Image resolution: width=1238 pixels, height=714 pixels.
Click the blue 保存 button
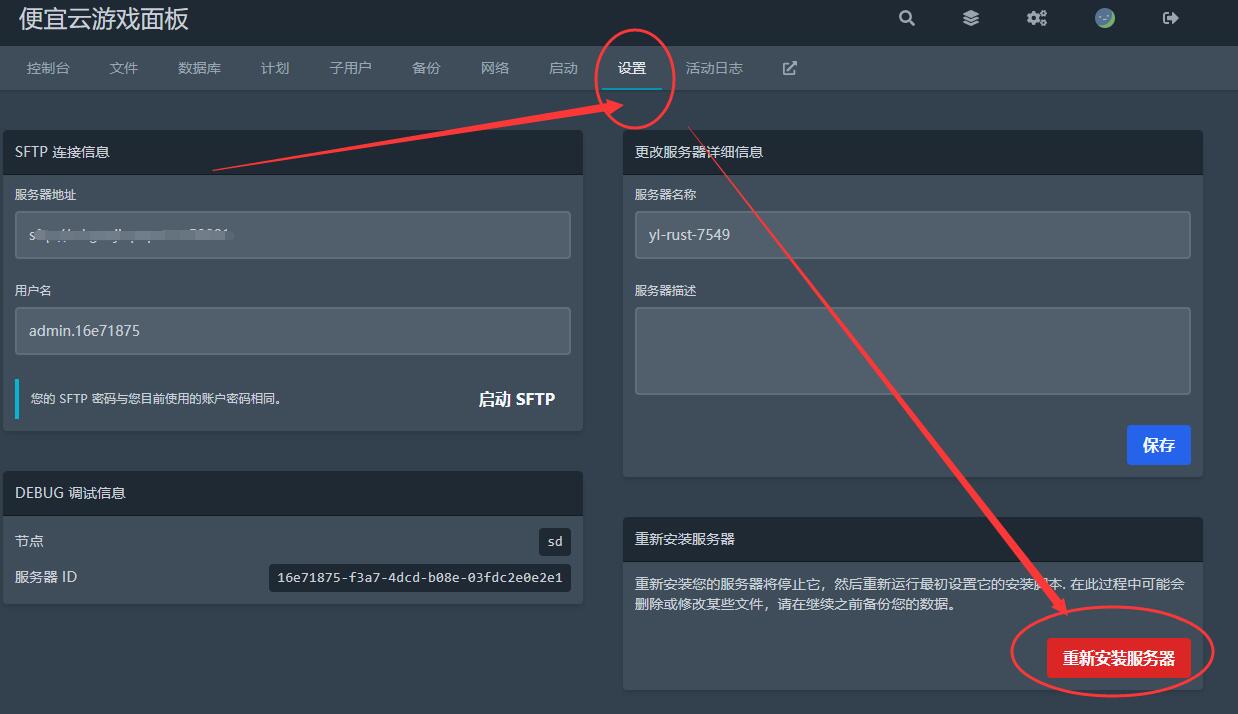click(1158, 445)
